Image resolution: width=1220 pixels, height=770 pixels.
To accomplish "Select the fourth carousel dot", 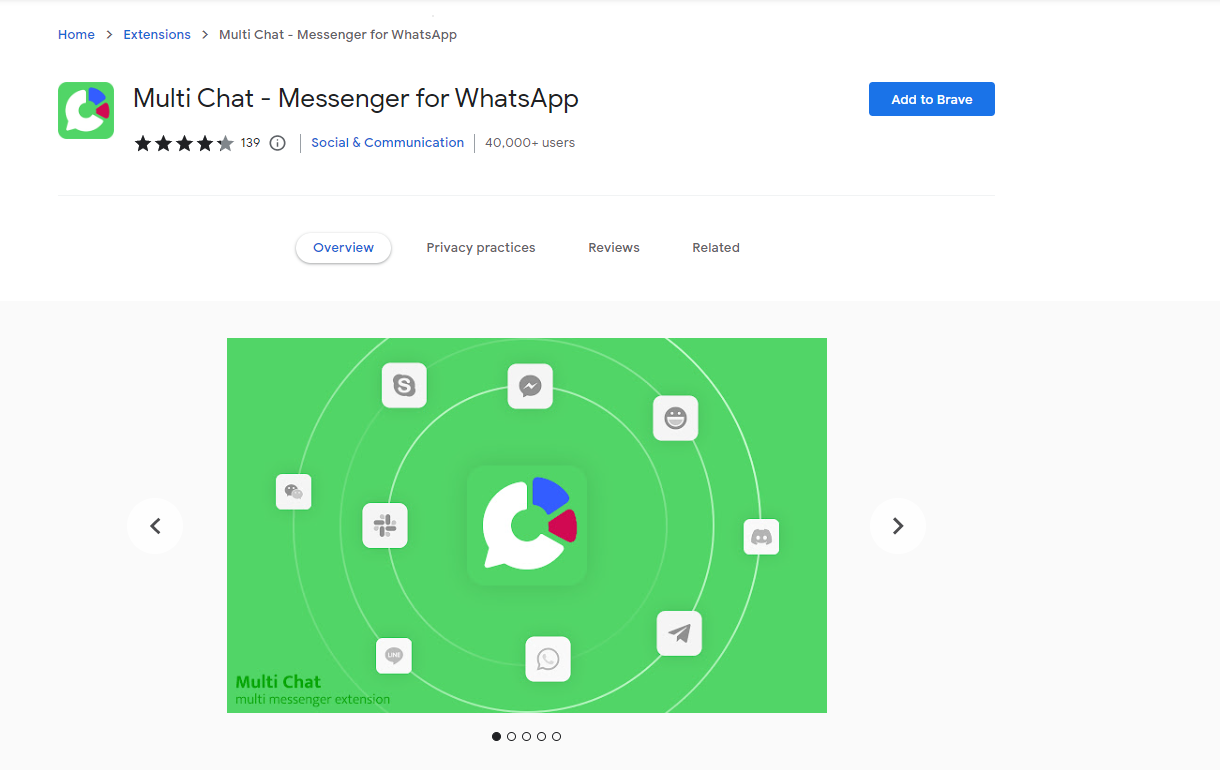I will coord(541,736).
